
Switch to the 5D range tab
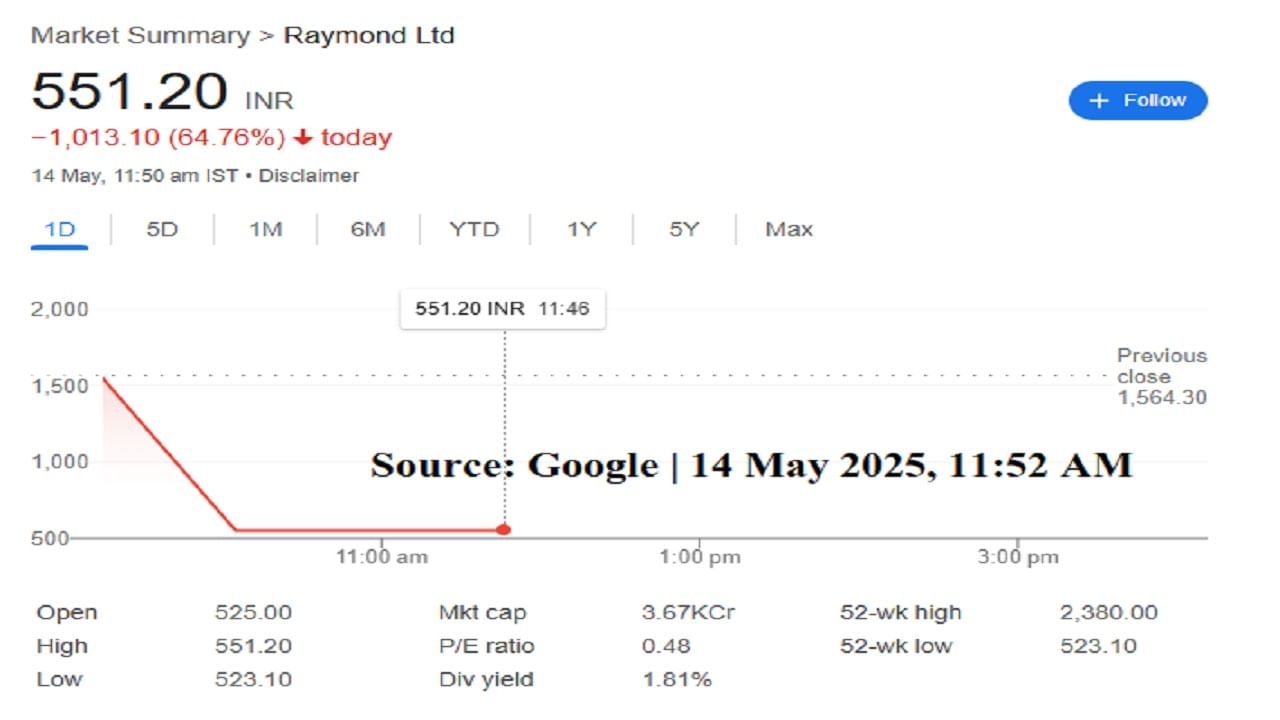point(162,229)
